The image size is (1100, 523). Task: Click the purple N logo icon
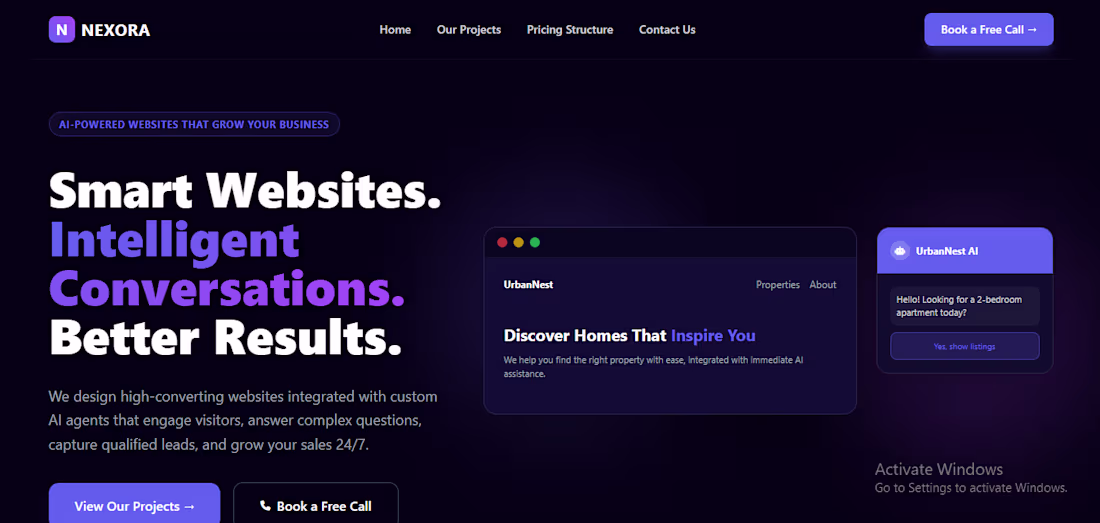pyautogui.click(x=62, y=29)
